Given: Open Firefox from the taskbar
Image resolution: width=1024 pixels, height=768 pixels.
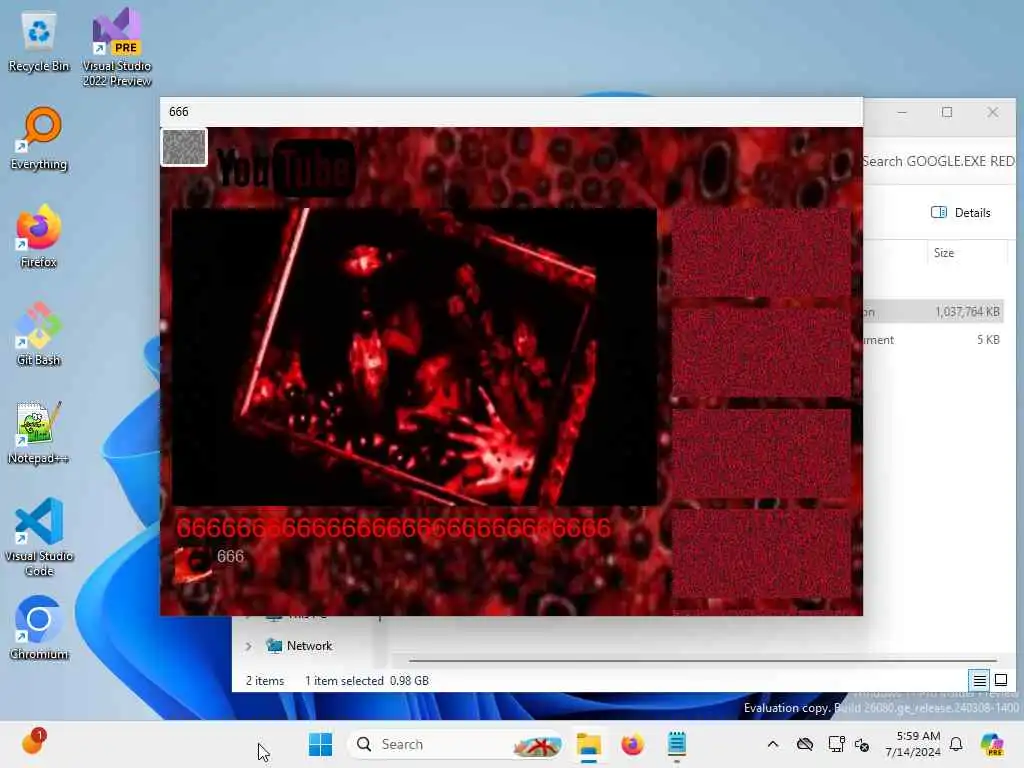Looking at the screenshot, I should (x=632, y=744).
